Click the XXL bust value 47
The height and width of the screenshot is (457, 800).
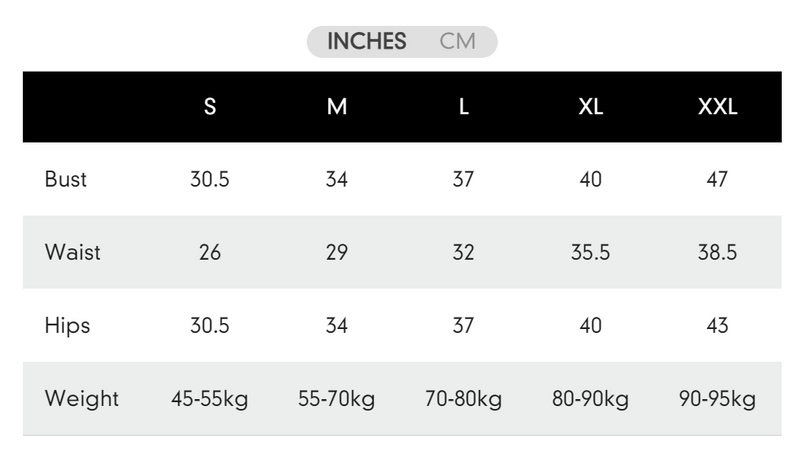pos(717,180)
